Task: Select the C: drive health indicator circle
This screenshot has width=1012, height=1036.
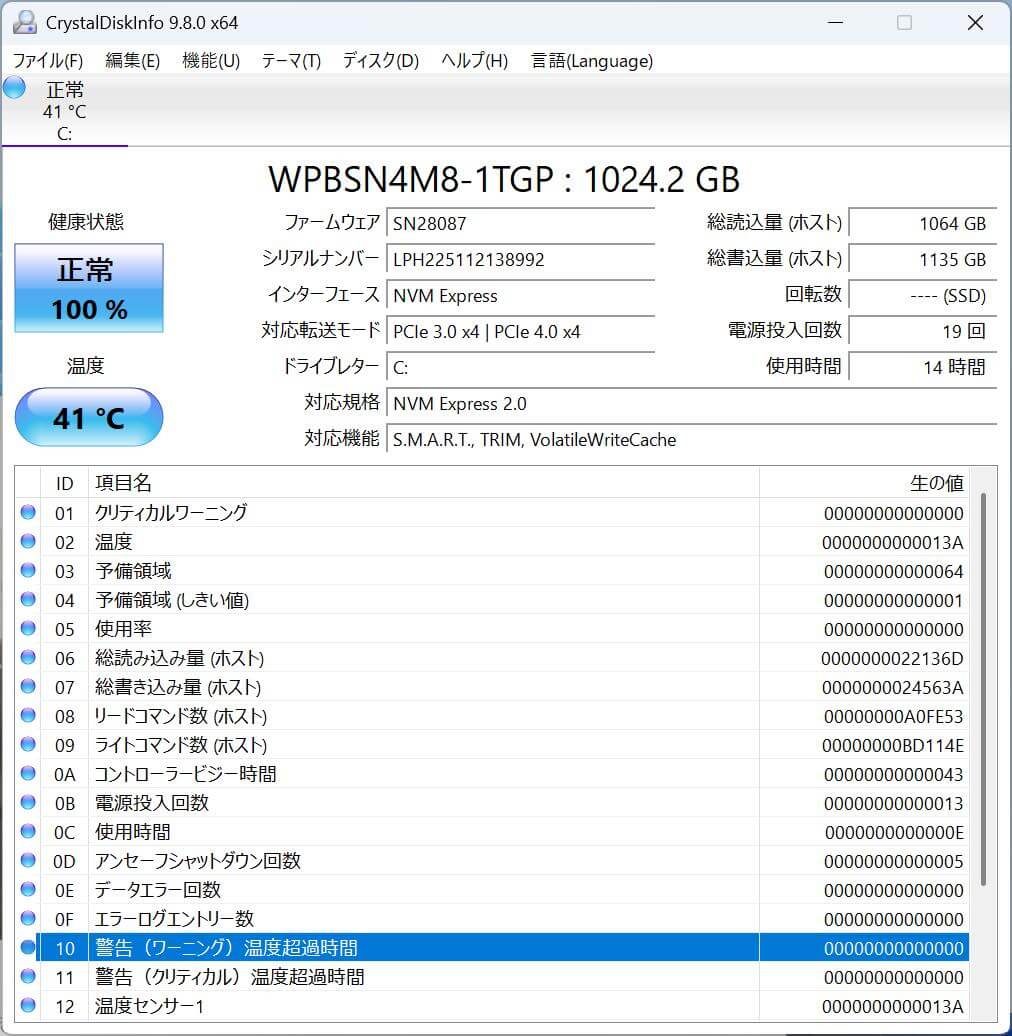Action: pyautogui.click(x=13, y=88)
